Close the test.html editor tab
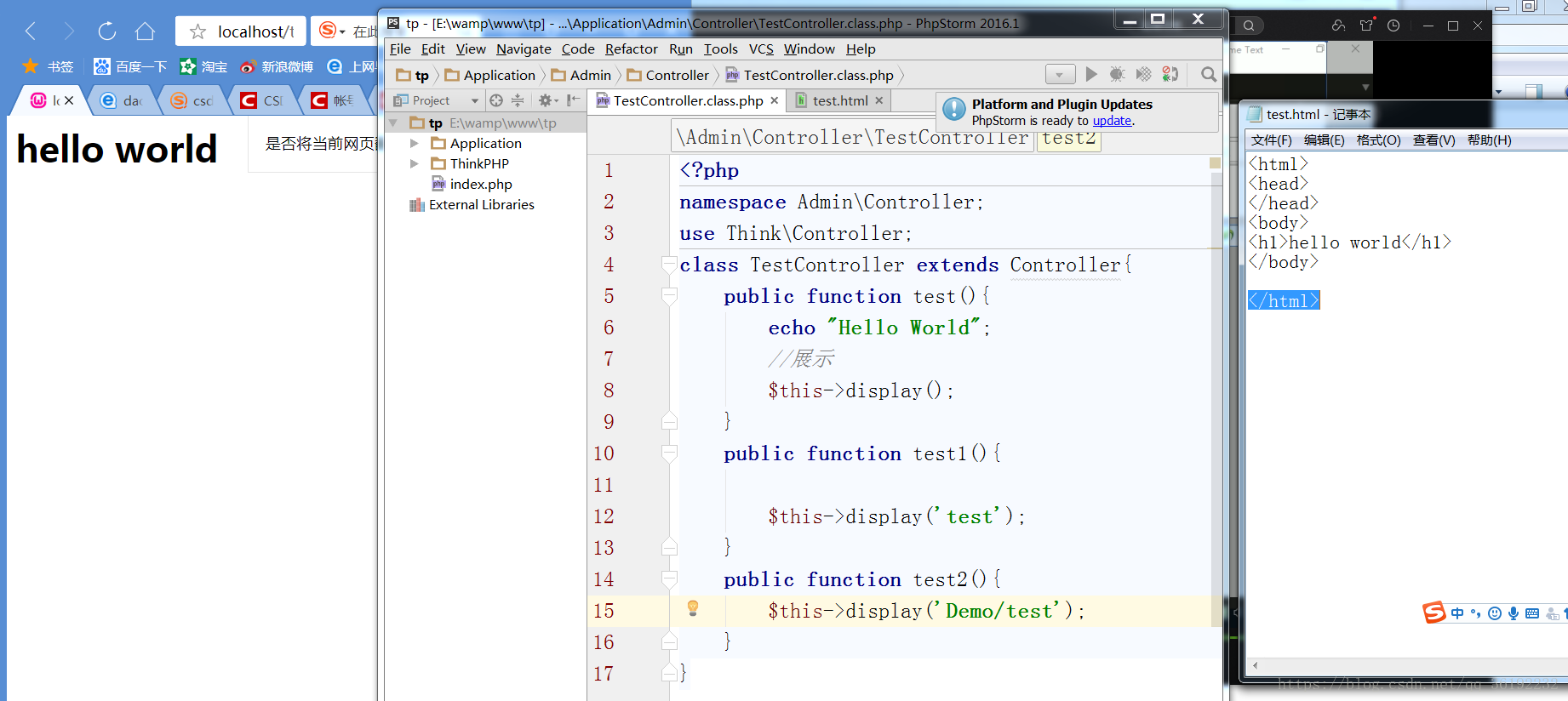1568x701 pixels. coord(879,100)
